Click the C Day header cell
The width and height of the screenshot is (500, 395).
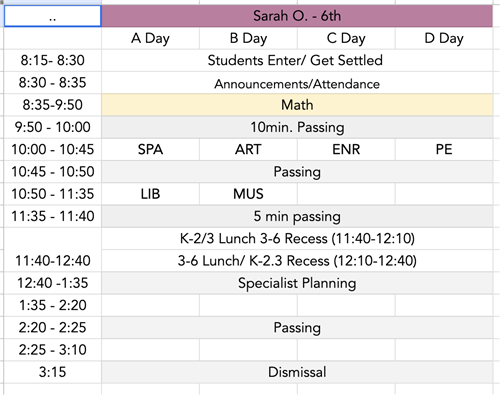[346, 38]
